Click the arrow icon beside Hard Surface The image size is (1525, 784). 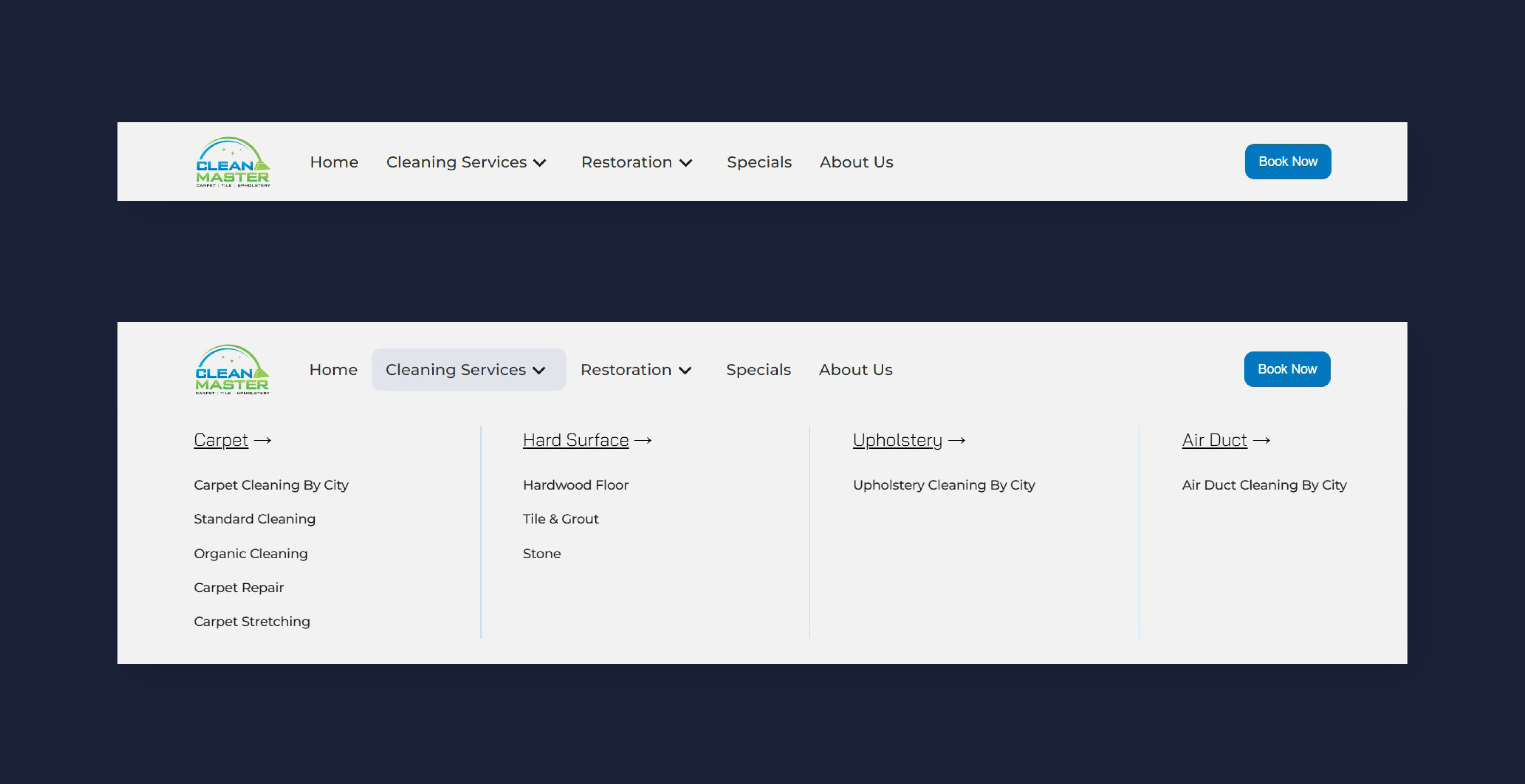[x=643, y=440]
